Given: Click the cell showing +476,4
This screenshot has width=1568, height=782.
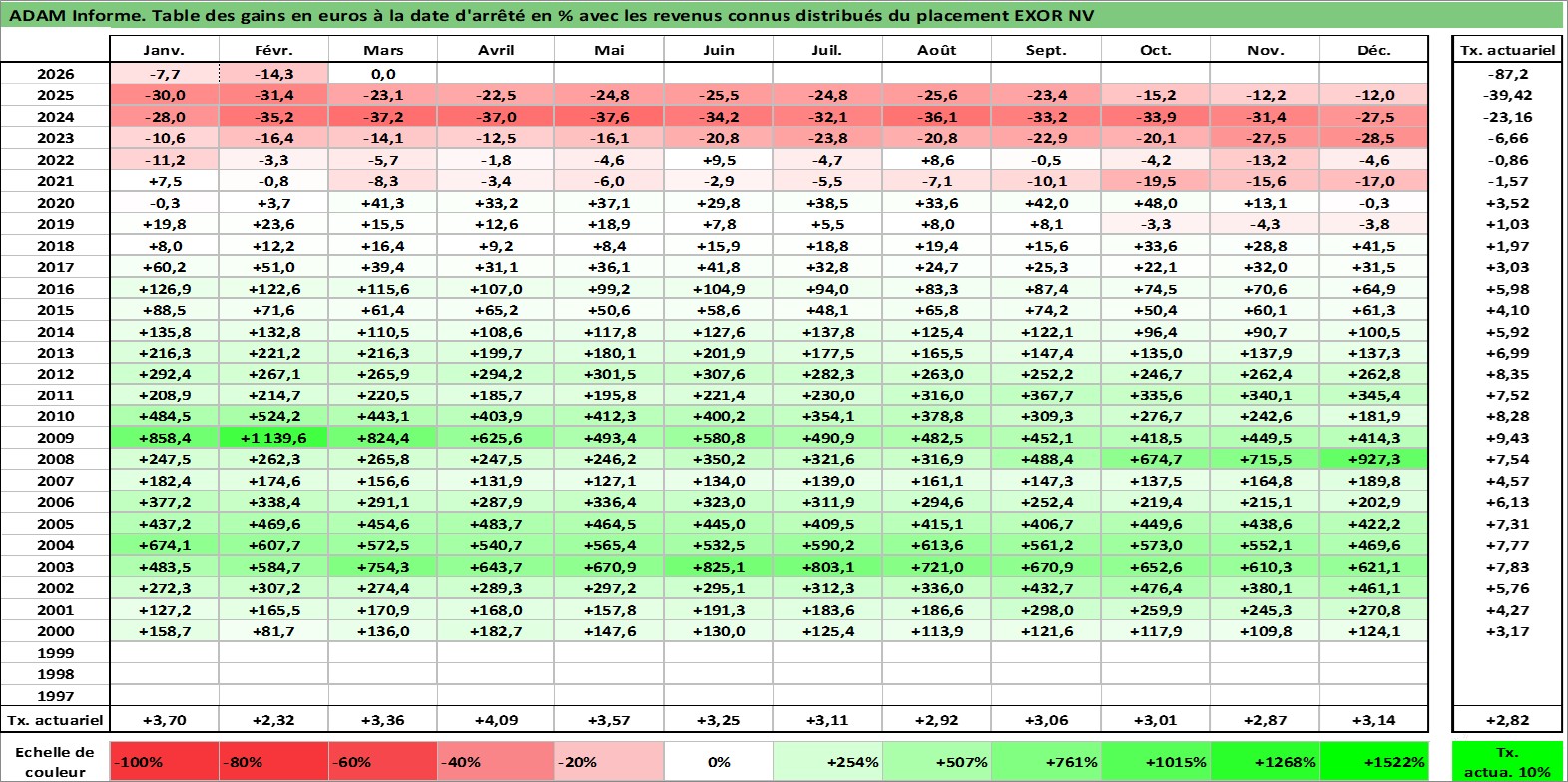Looking at the screenshot, I should coord(1155,588).
